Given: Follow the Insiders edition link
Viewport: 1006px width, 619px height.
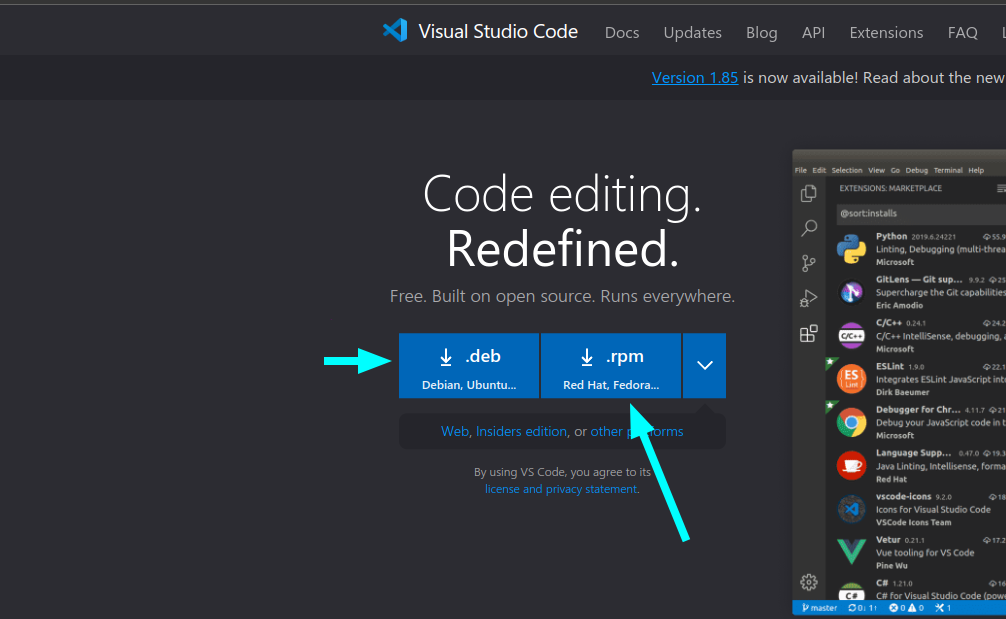Looking at the screenshot, I should point(521,431).
